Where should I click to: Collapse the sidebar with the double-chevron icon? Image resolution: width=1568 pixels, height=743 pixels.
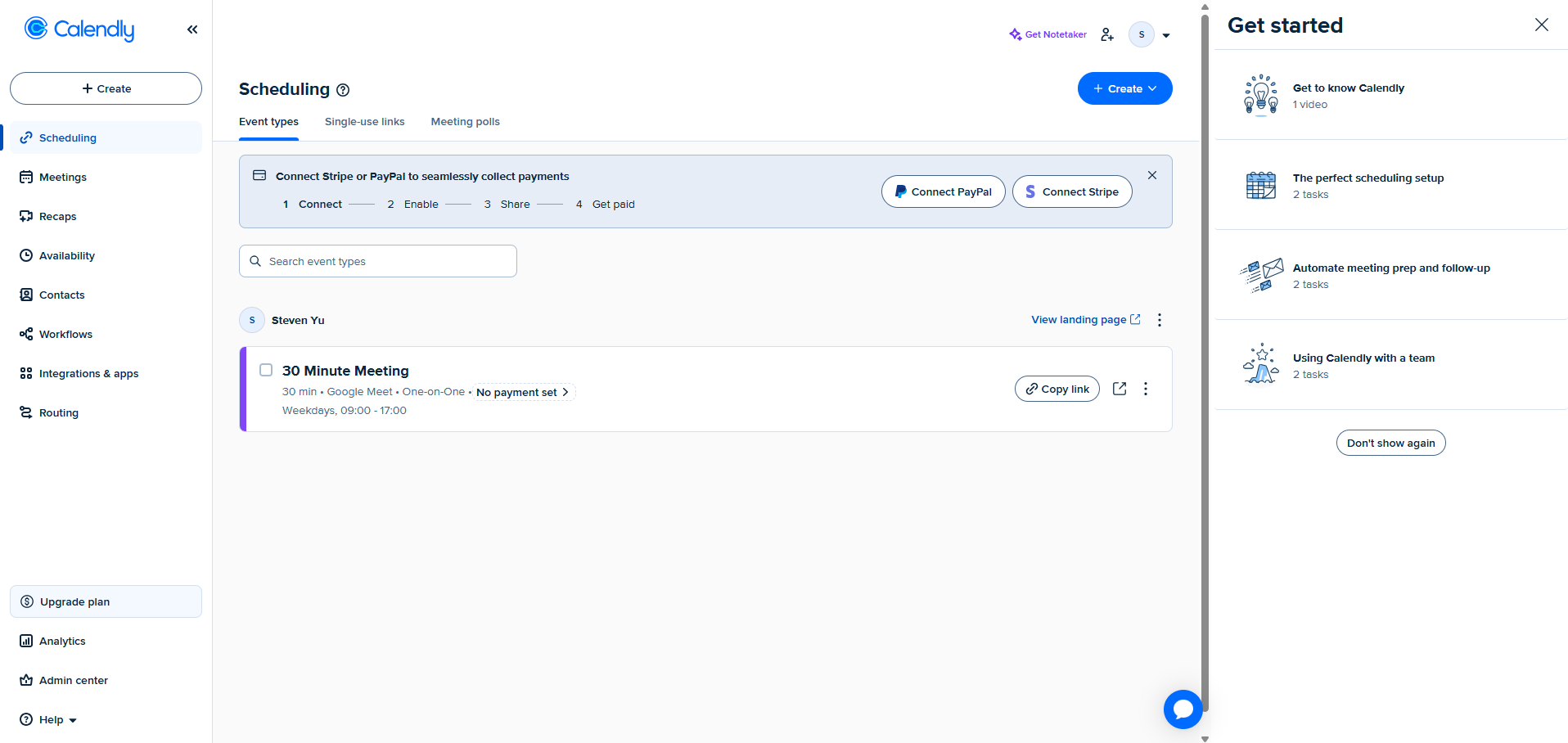(192, 29)
